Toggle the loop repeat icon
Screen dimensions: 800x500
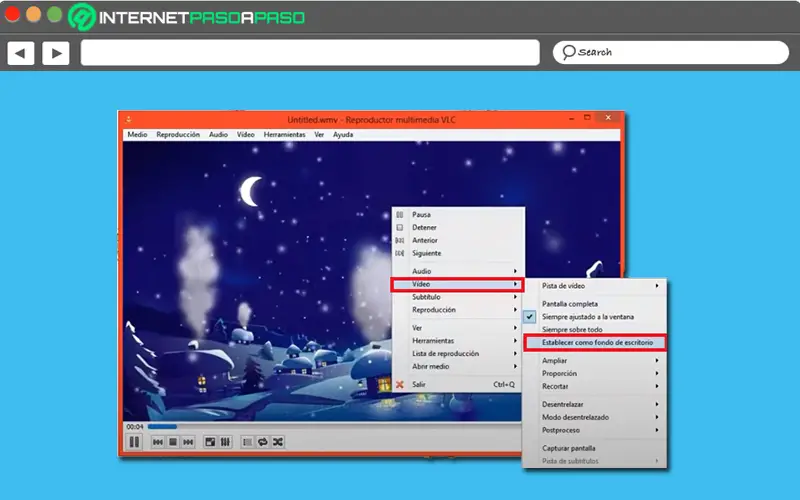click(263, 442)
